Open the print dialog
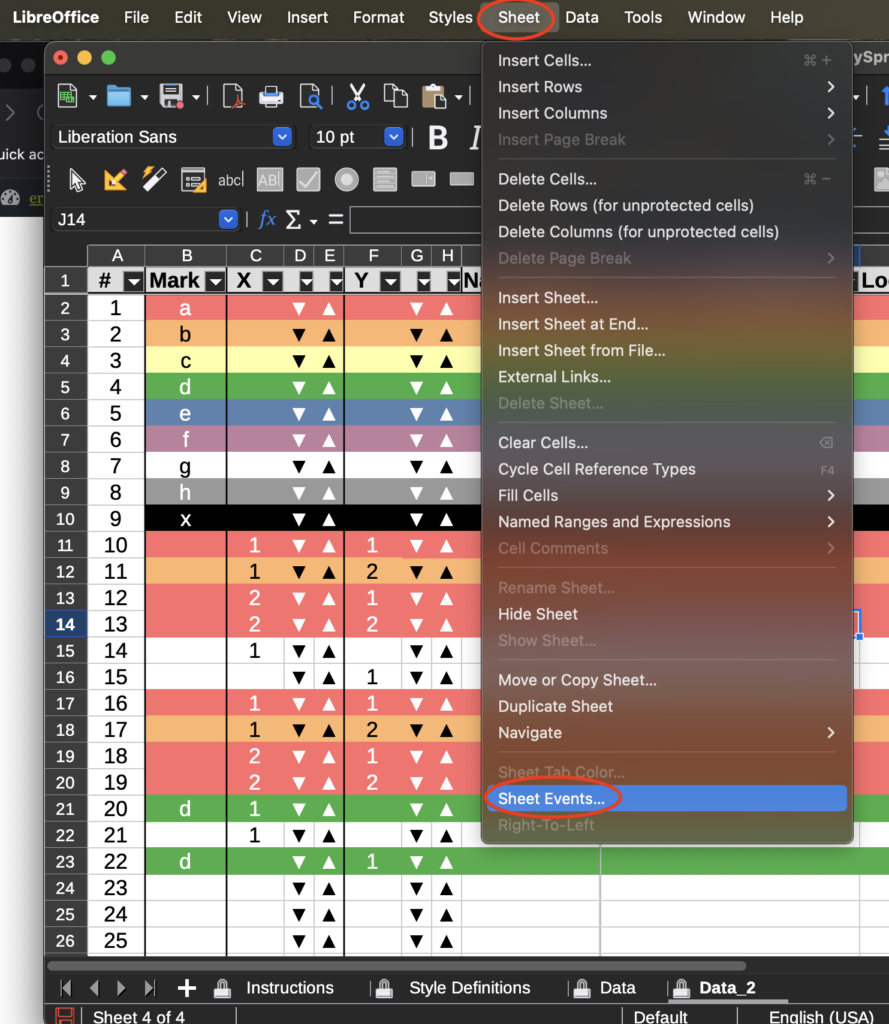The image size is (889, 1024). tap(271, 96)
